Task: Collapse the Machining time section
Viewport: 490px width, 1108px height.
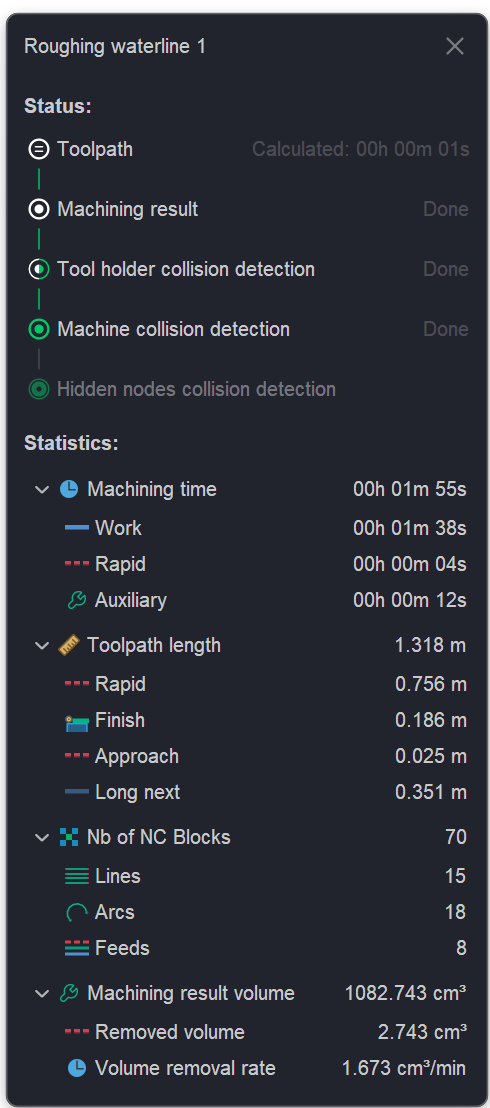Action: tap(42, 489)
